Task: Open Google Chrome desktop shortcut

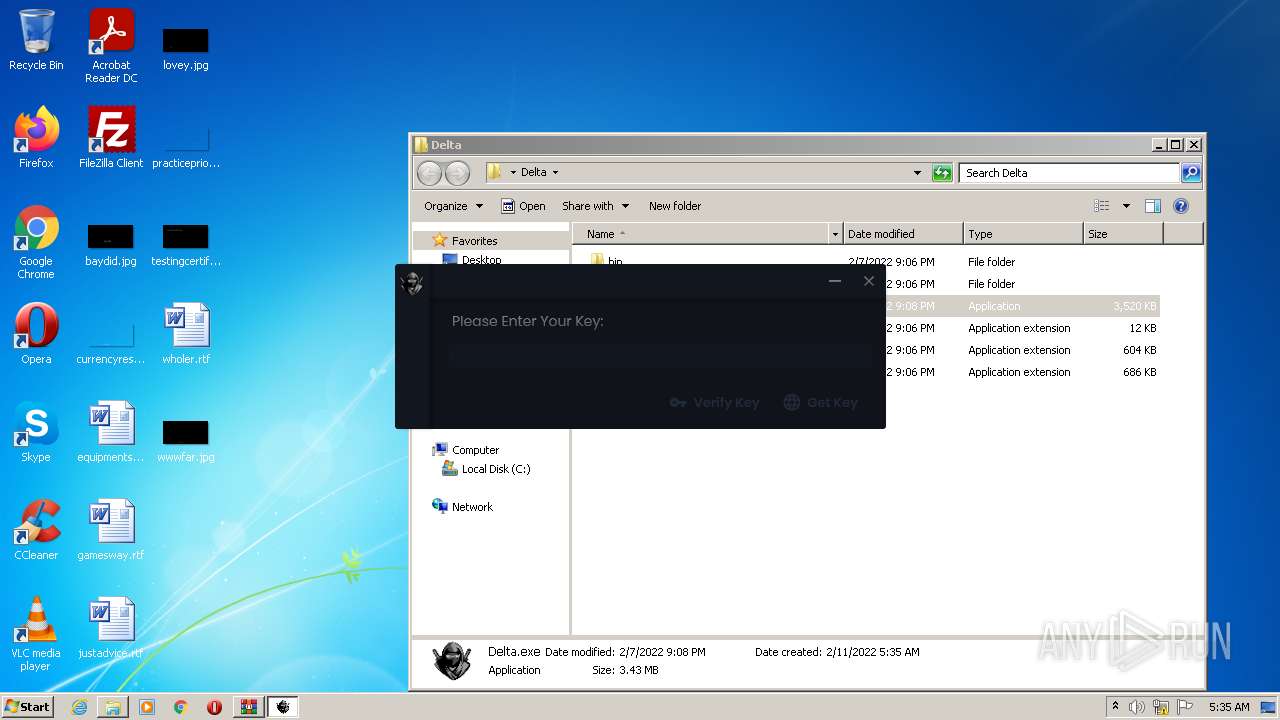Action: pos(36,242)
